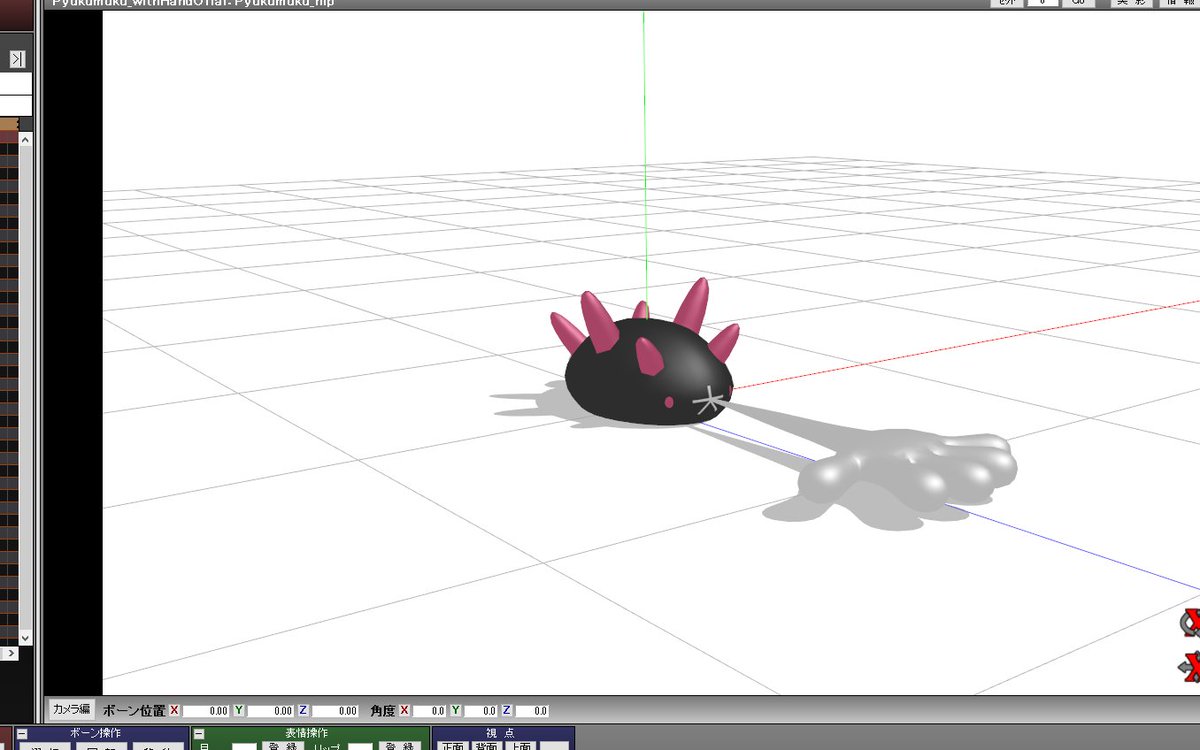Click the 角度 Z value field
This screenshot has height=750, width=1200.
(x=532, y=710)
